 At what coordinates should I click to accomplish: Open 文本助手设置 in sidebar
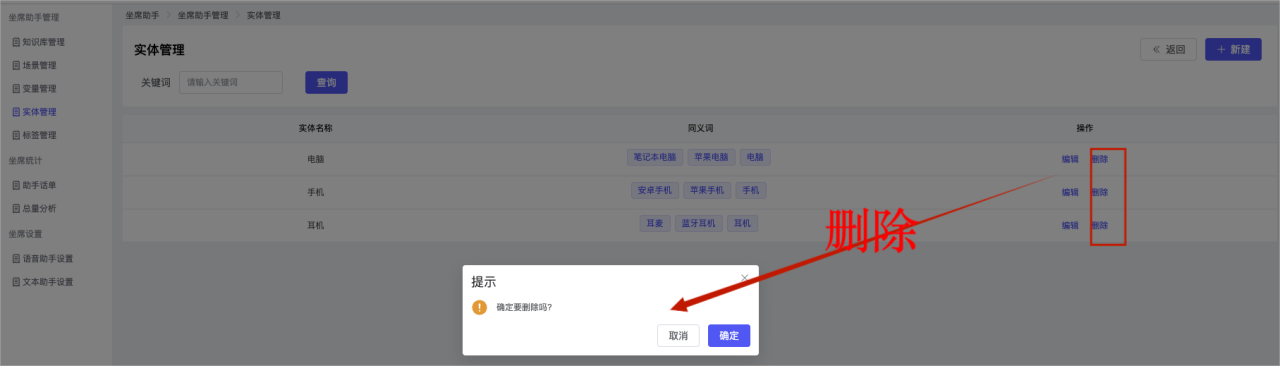click(x=43, y=282)
